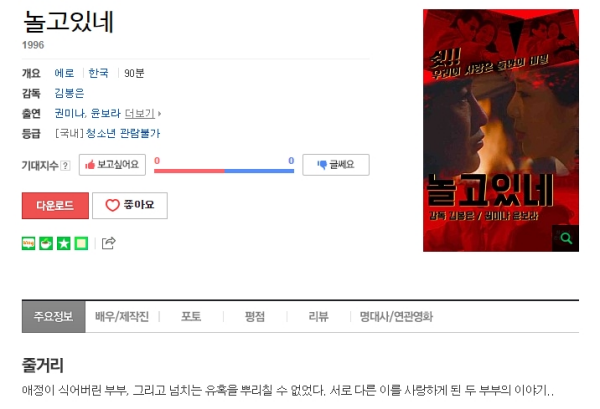600x409 pixels.
Task: Share to Naver cafe via coffee cup icon
Action: [x=46, y=243]
